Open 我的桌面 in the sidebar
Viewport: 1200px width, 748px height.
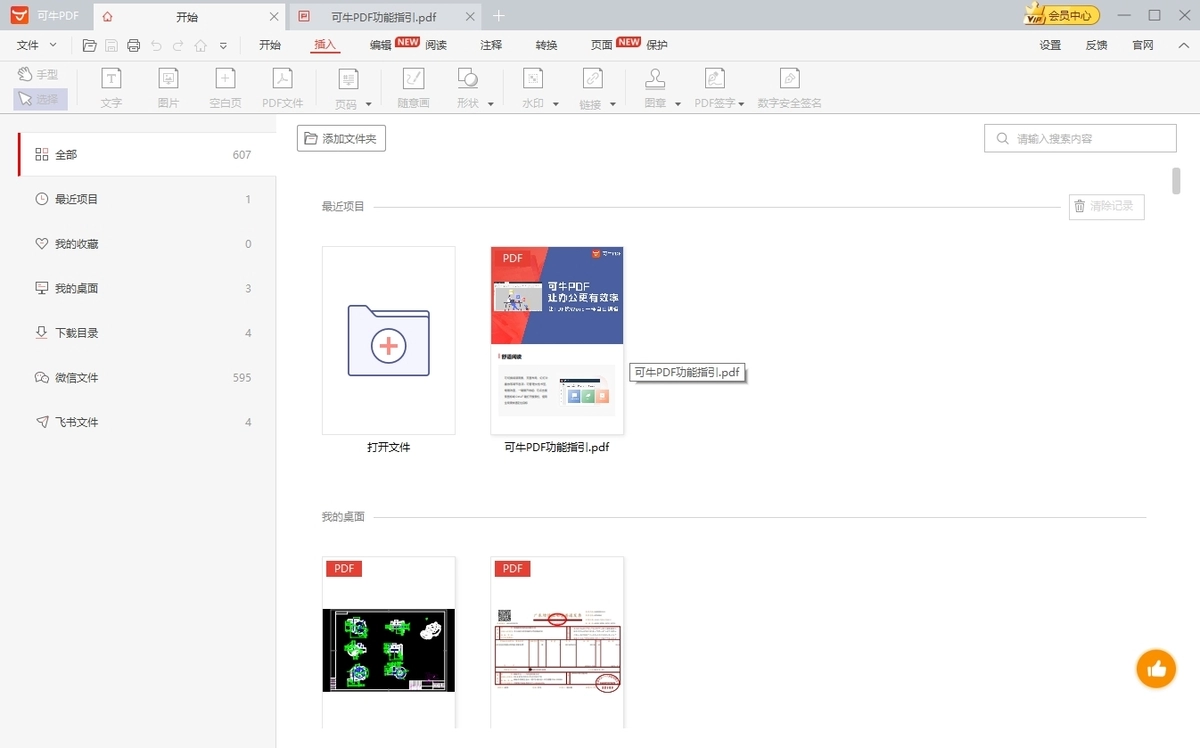pyautogui.click(x=146, y=288)
